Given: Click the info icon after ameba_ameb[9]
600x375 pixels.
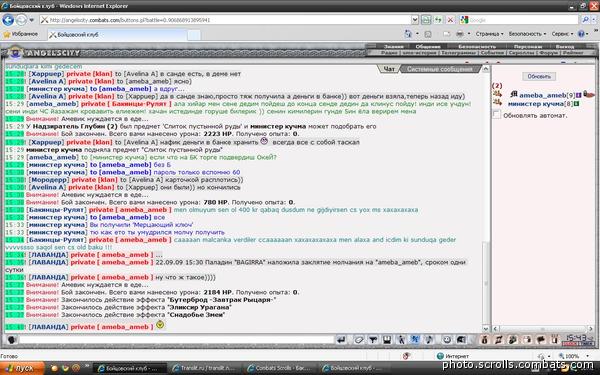Looking at the screenshot, I should coord(579,95).
